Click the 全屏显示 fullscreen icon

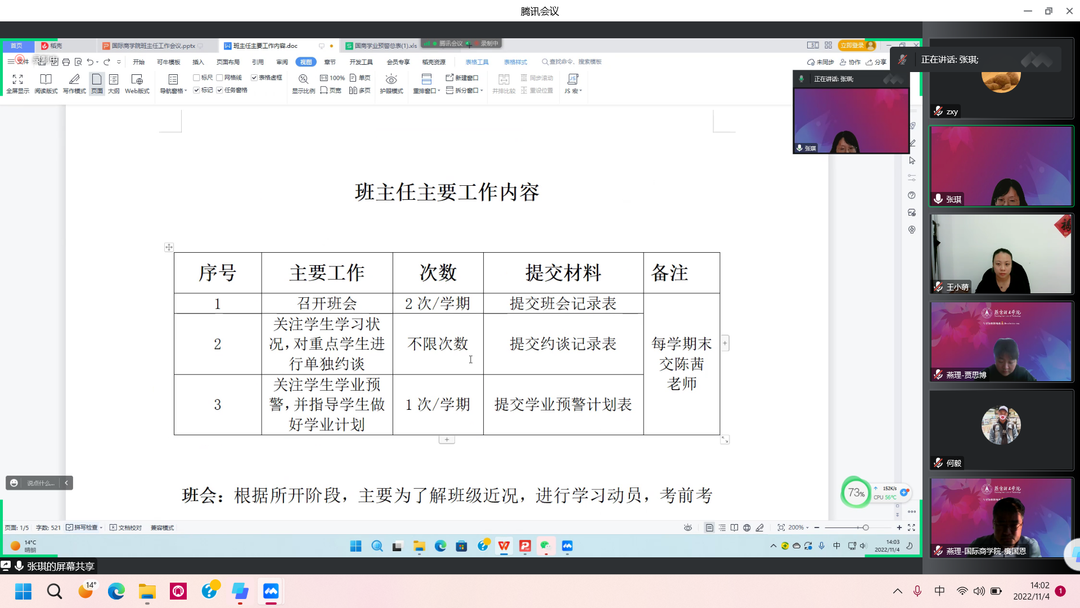(17, 79)
